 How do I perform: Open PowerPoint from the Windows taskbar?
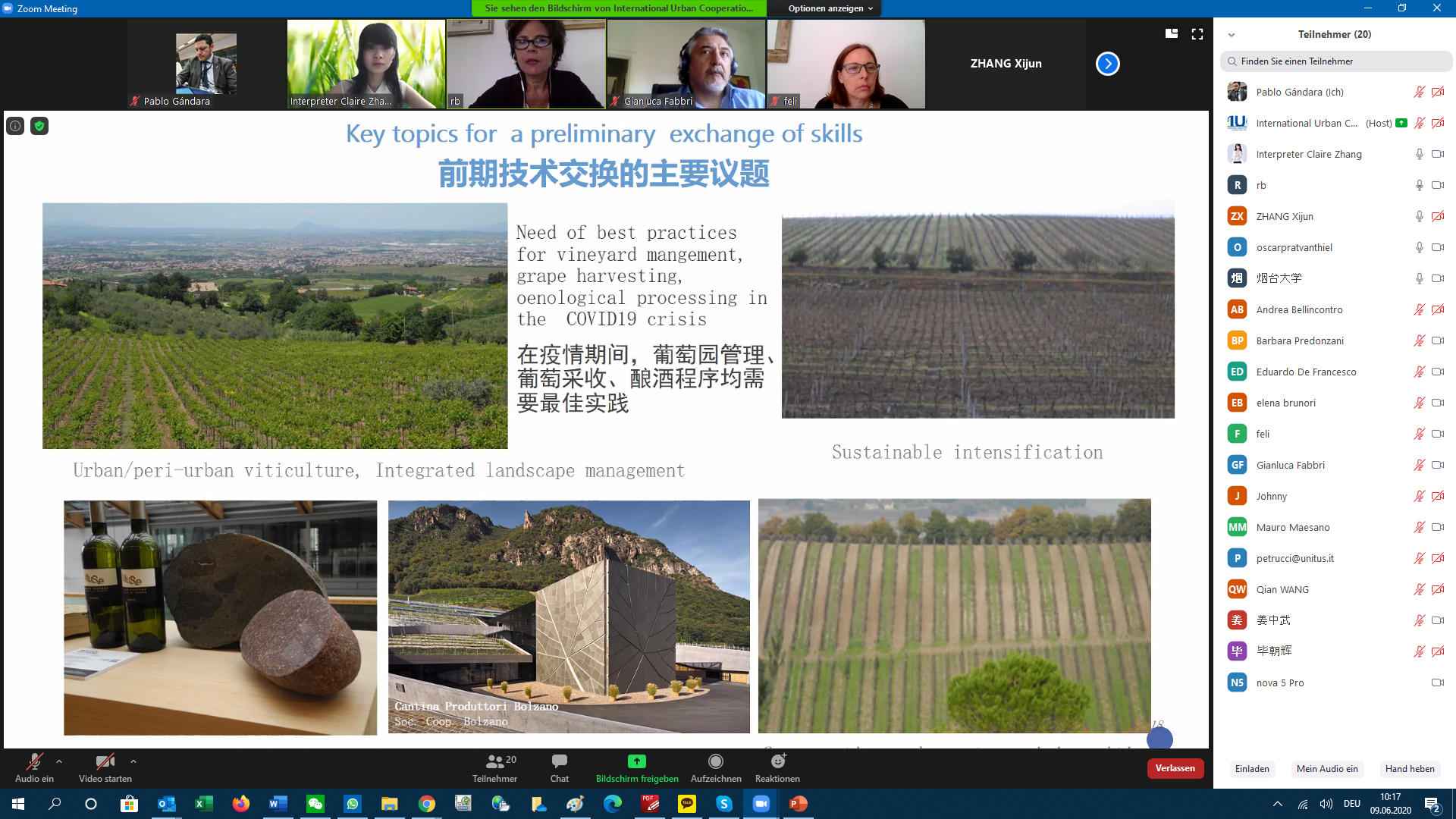(x=798, y=804)
